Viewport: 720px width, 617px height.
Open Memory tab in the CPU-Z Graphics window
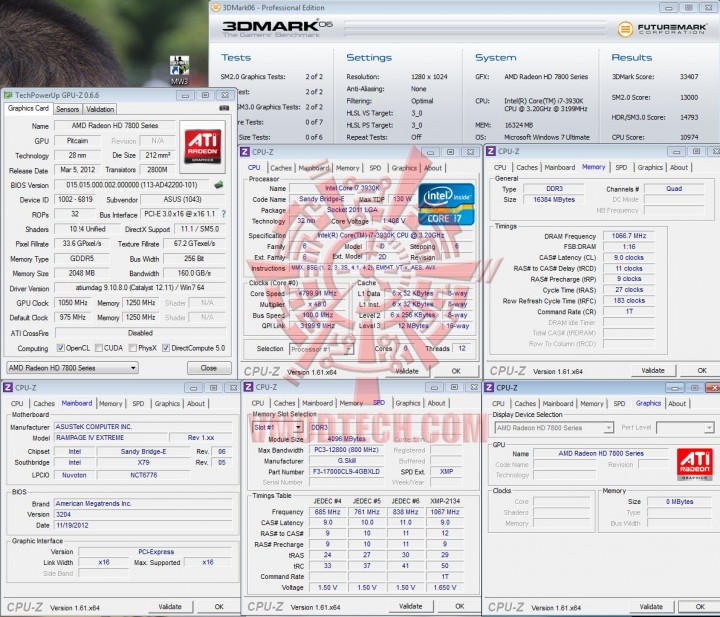point(591,404)
